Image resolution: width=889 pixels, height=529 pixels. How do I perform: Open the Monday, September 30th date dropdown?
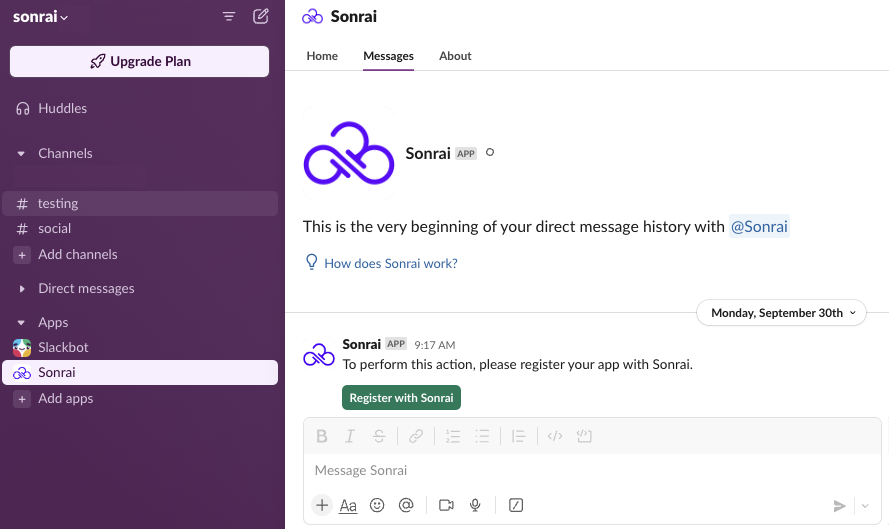(781, 313)
